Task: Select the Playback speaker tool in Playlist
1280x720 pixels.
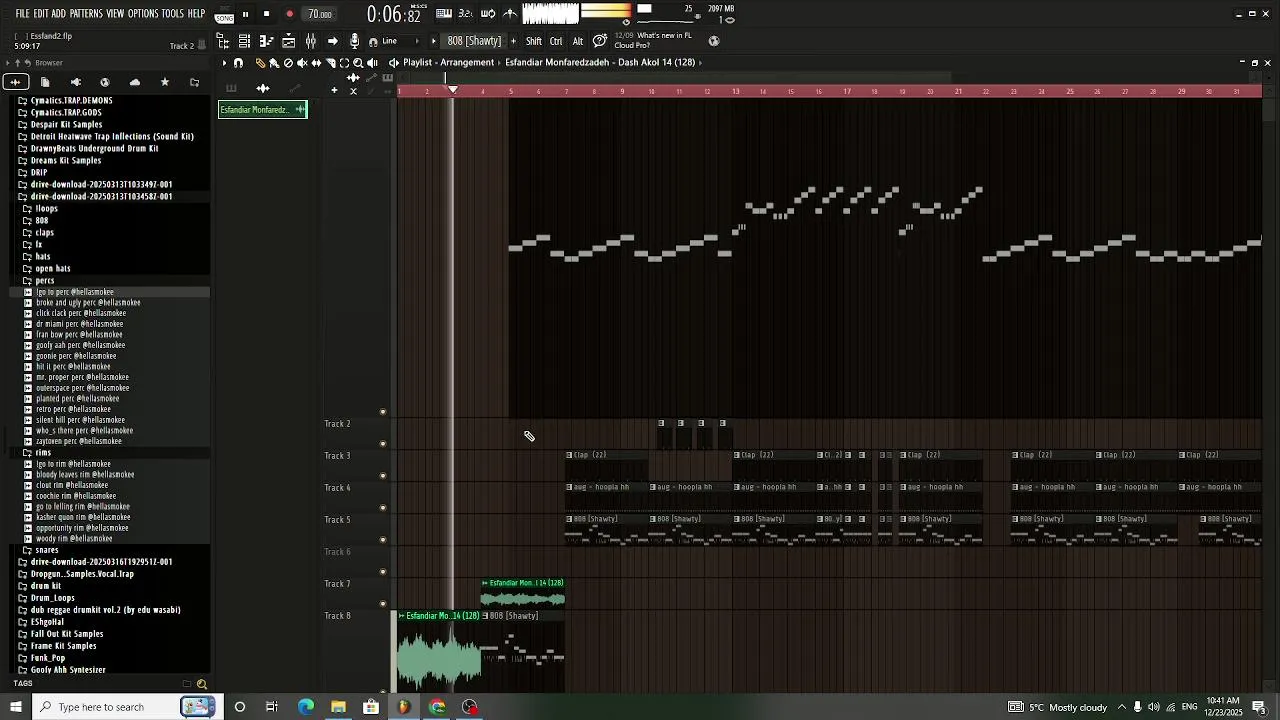Action: point(372,63)
